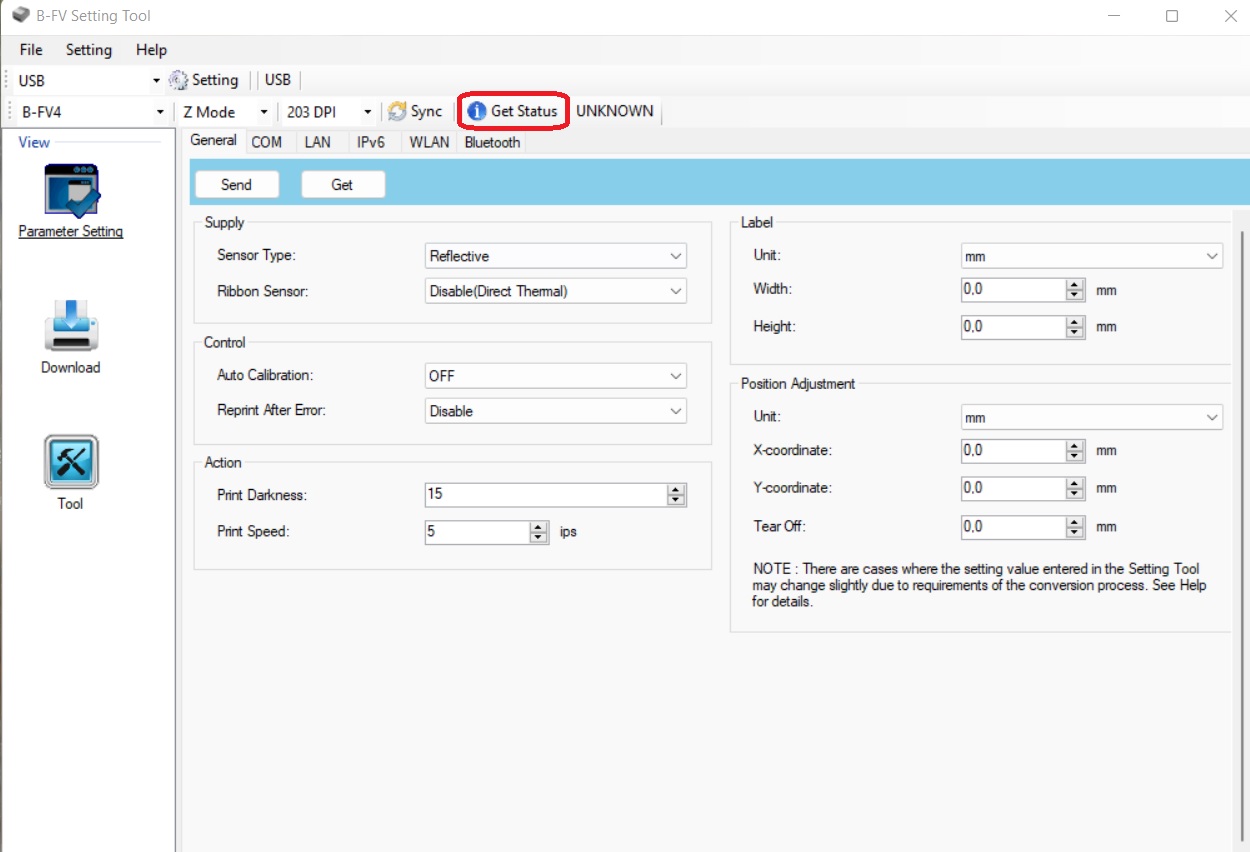This screenshot has width=1250, height=852.
Task: Open the Auto Calibration dropdown
Action: (556, 376)
